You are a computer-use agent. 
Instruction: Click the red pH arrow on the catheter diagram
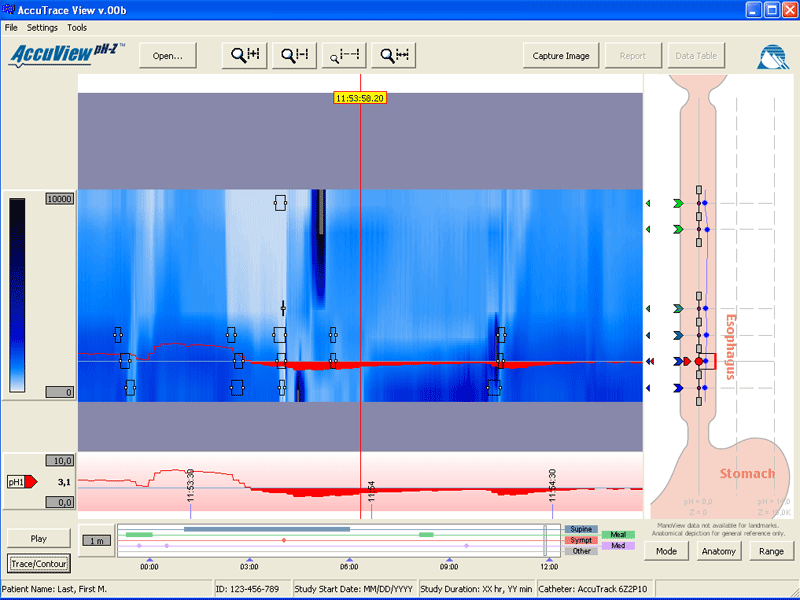687,361
